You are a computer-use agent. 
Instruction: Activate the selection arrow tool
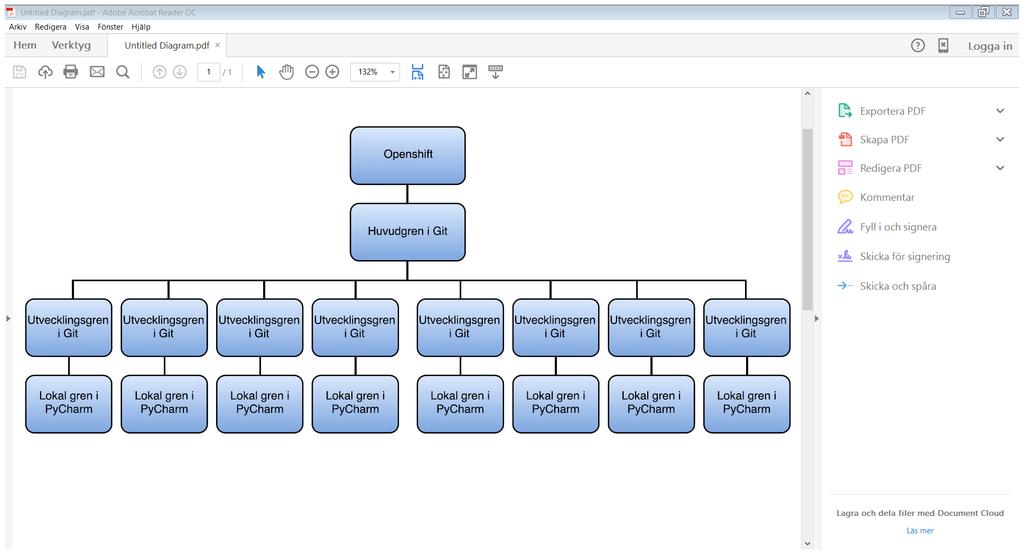[x=261, y=72]
